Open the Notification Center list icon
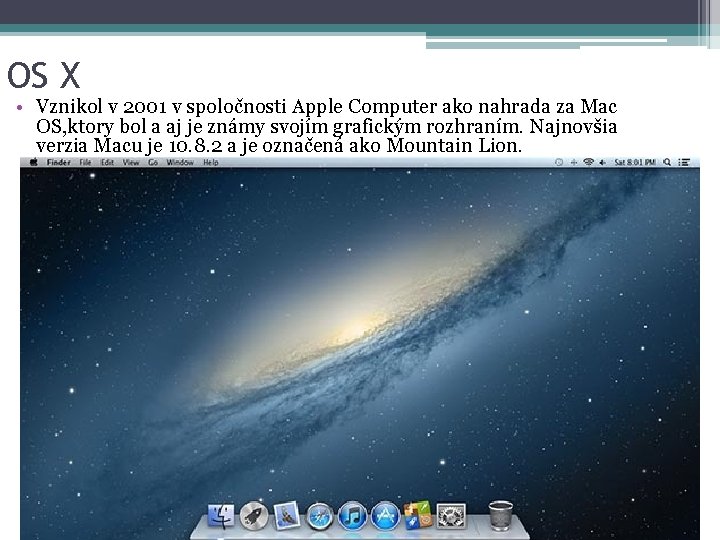Screen dimensions: 720x540 click(684, 162)
